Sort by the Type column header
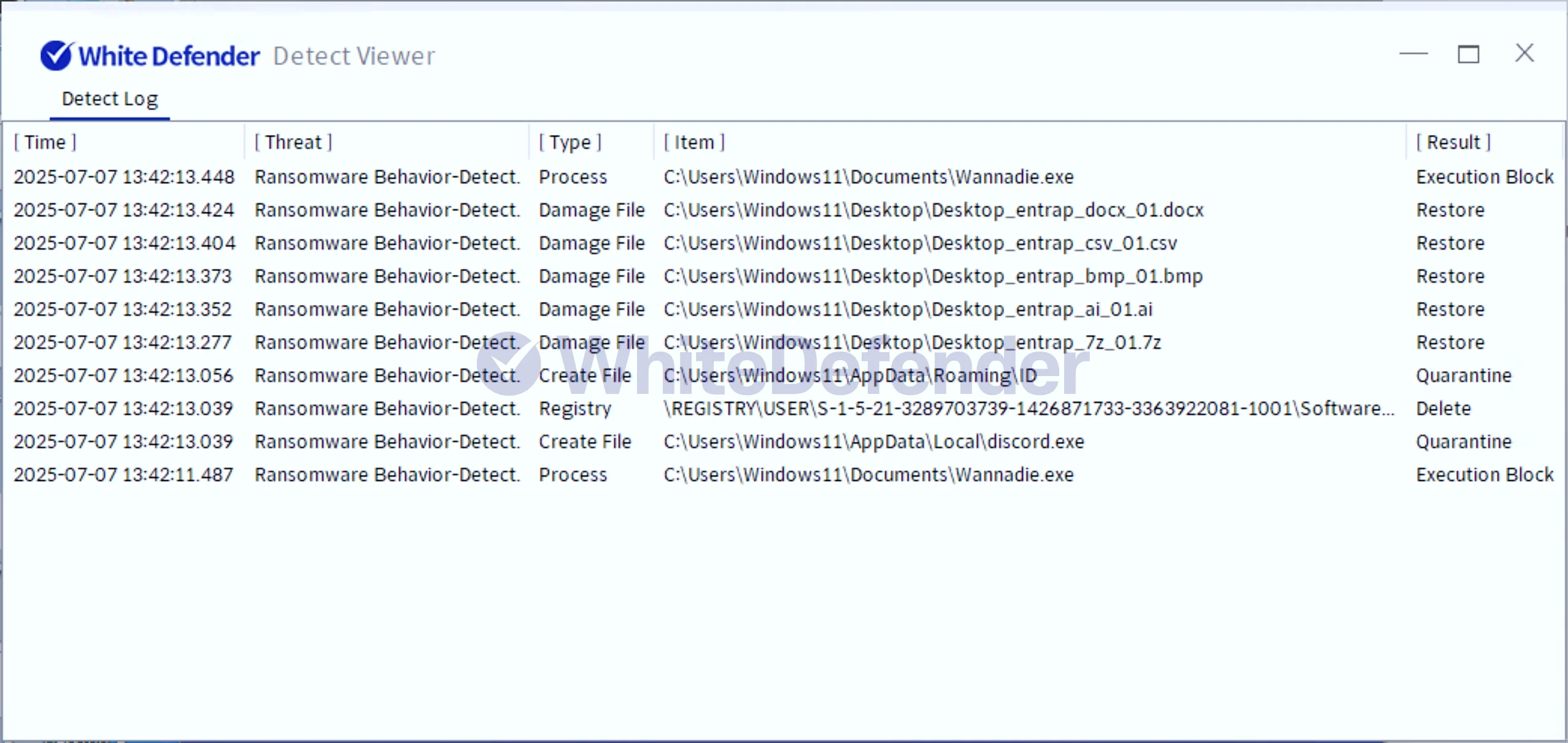 pyautogui.click(x=570, y=142)
